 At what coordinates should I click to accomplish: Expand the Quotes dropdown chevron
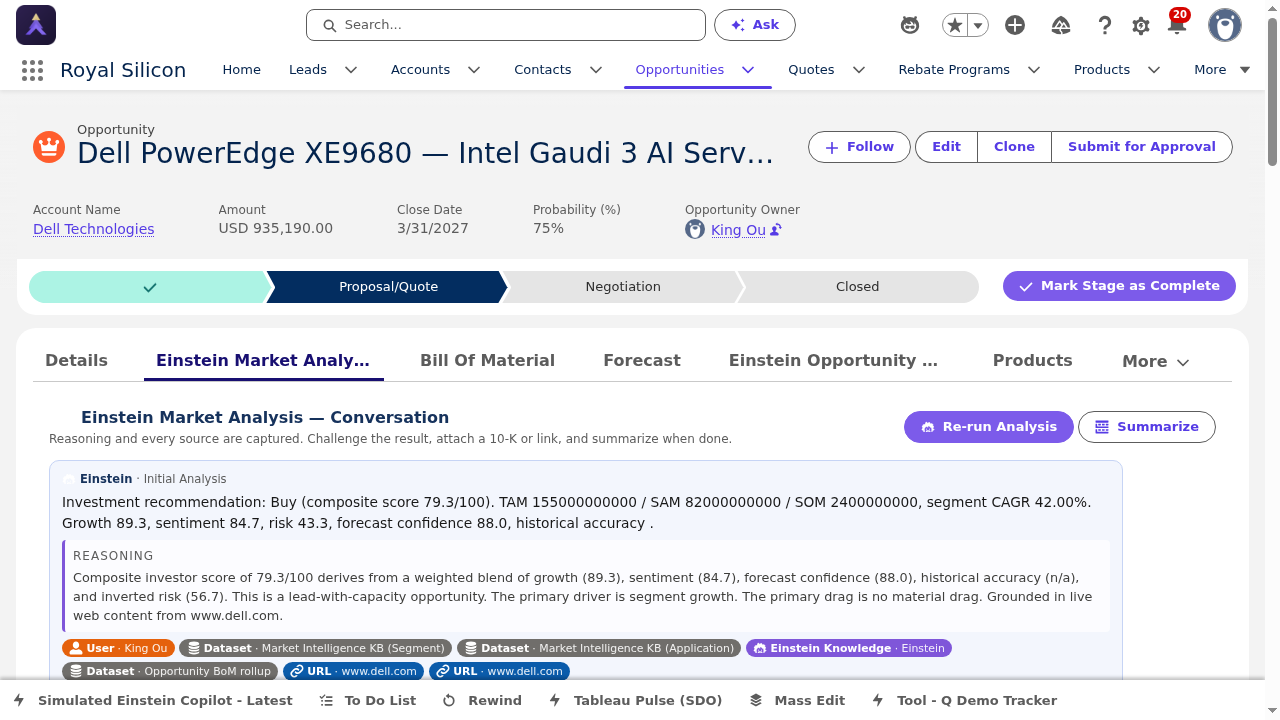(858, 70)
